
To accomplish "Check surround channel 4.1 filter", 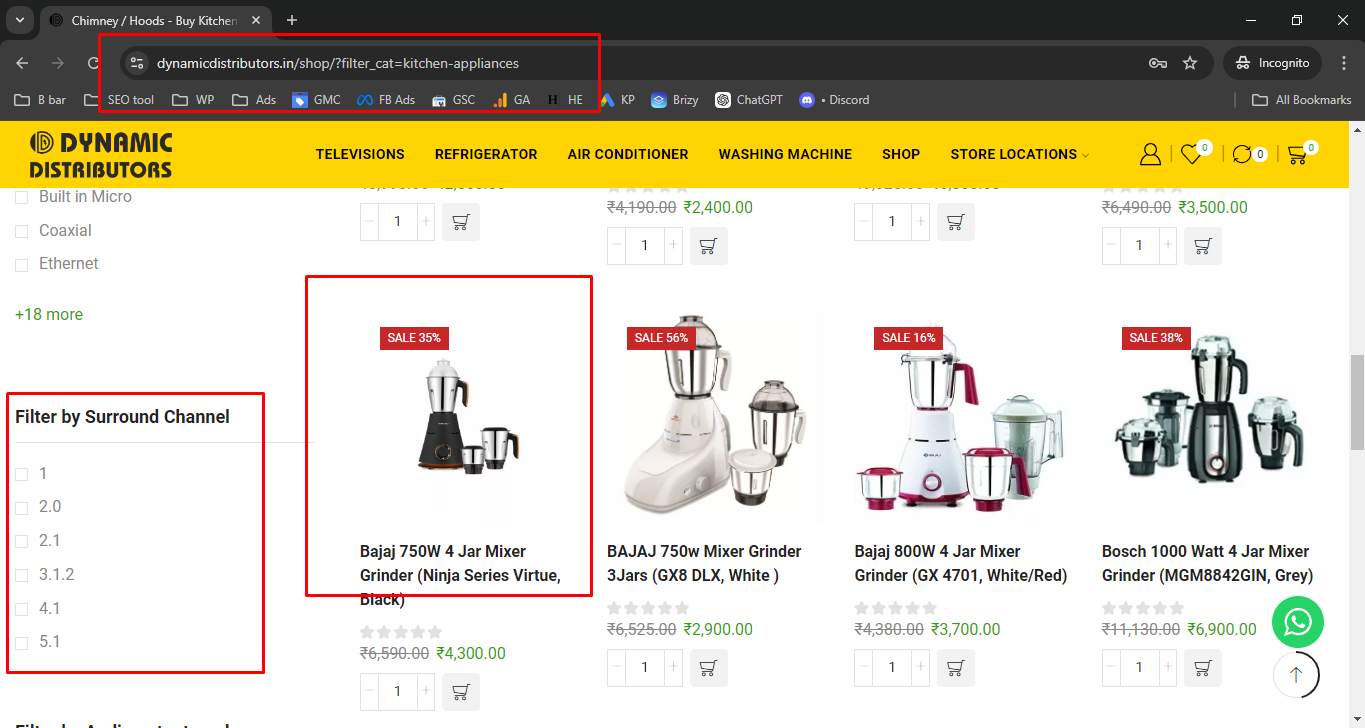I will tap(21, 610).
